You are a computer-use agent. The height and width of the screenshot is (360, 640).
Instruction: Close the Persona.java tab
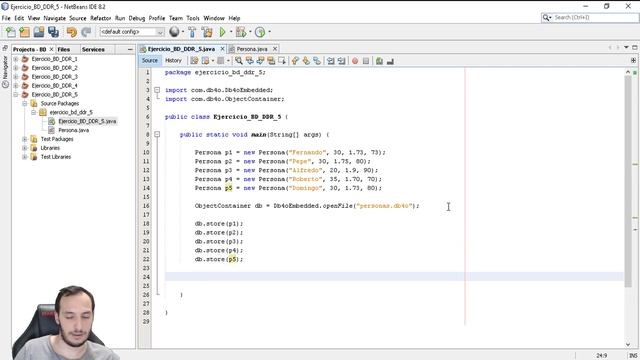275,49
